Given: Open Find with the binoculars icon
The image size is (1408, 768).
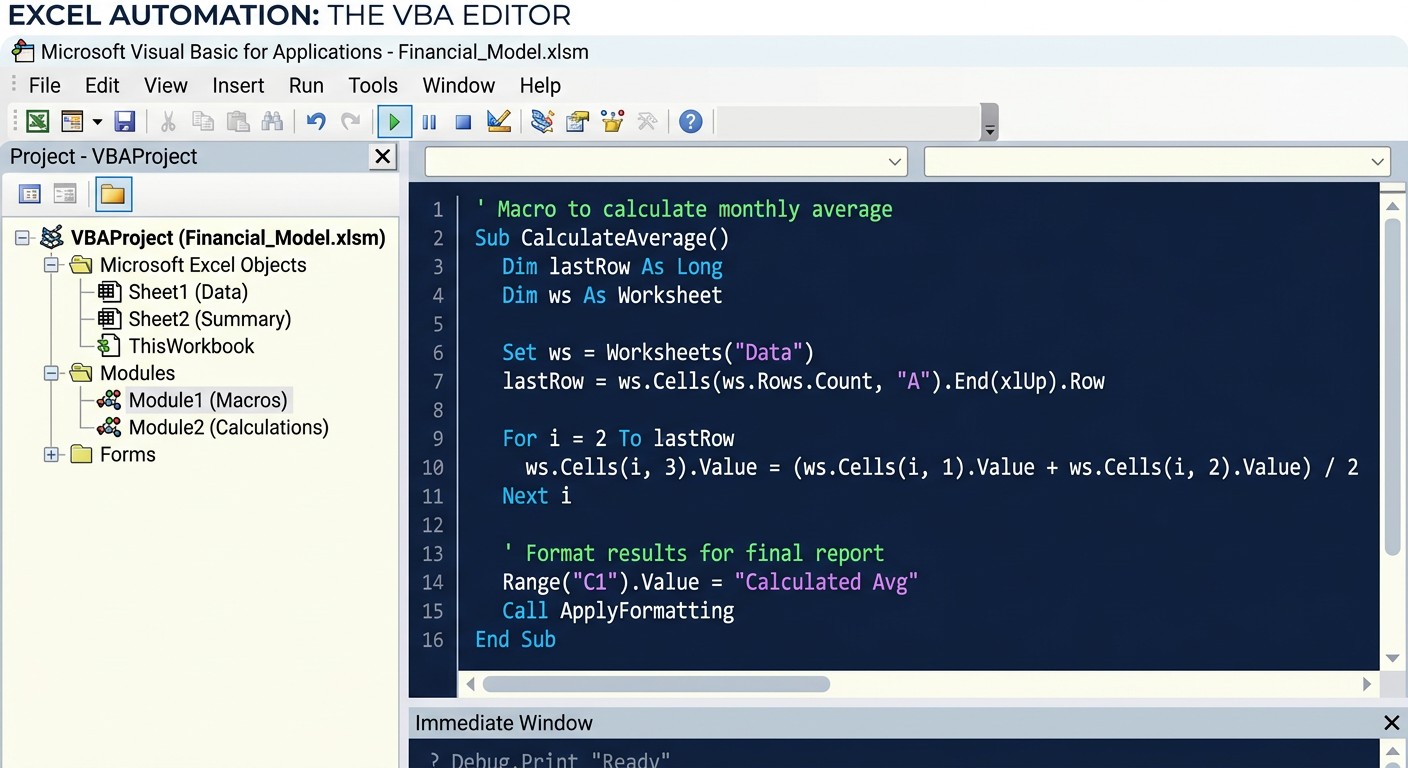Looking at the screenshot, I should 272,122.
